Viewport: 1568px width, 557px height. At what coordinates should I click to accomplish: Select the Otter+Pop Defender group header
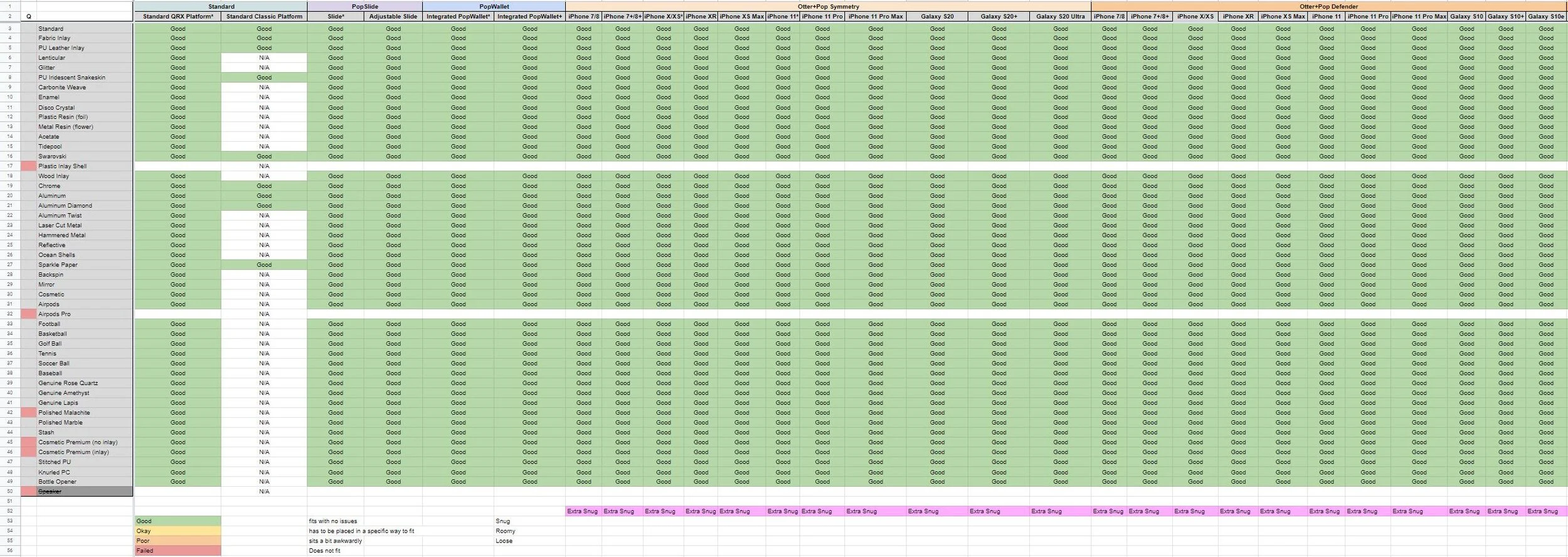(x=1329, y=6)
